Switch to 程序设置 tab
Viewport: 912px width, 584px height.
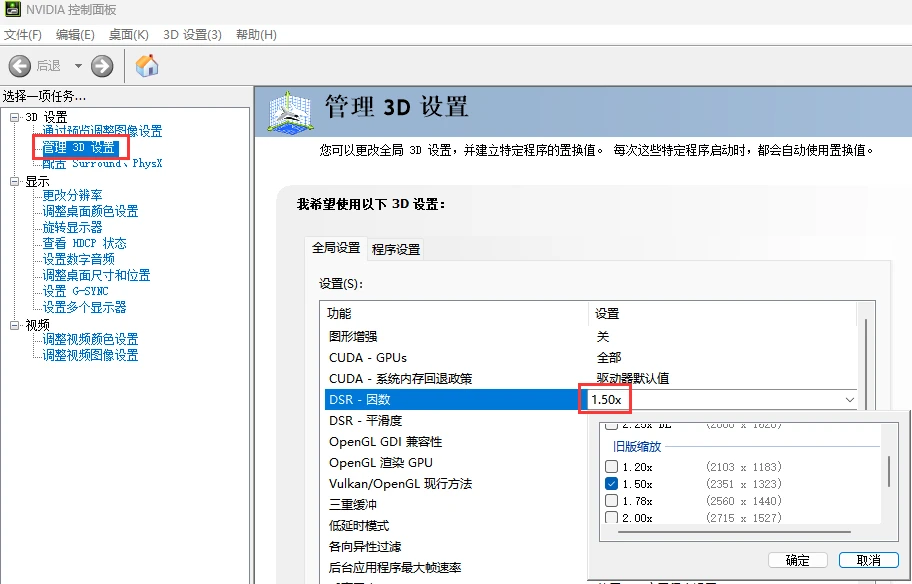click(x=396, y=250)
